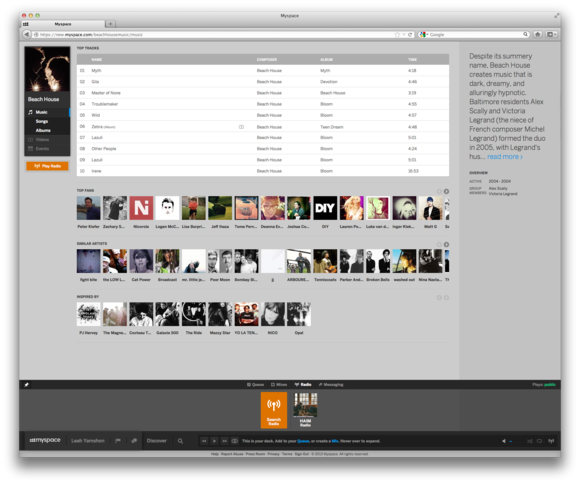Open similar artist Cat Power thumbnail

click(141, 261)
